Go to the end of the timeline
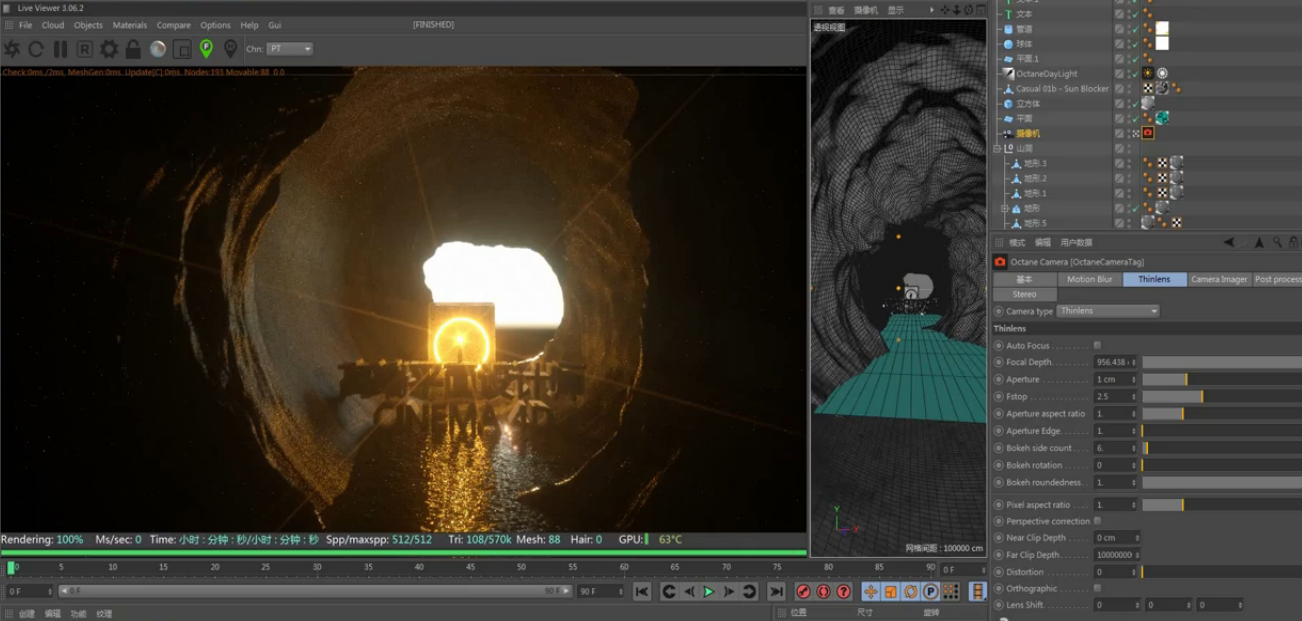This screenshot has height=621, width=1302. [776, 592]
